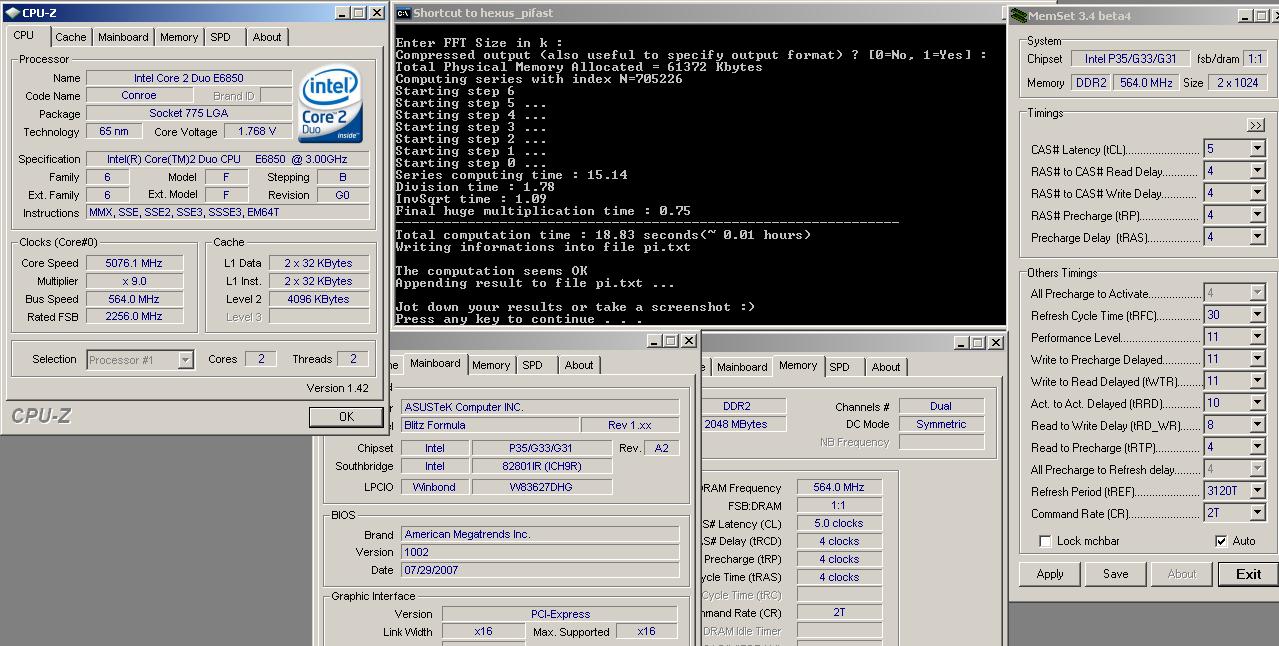Toggle the Auto checkbox in MemSet
Image resolution: width=1279 pixels, height=646 pixels.
point(1221,541)
